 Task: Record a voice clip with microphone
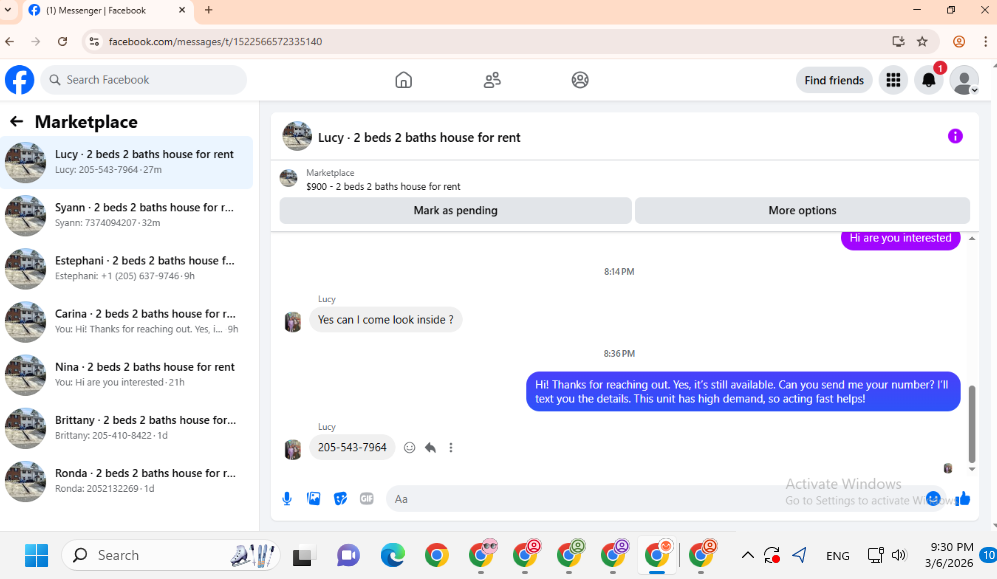[287, 499]
